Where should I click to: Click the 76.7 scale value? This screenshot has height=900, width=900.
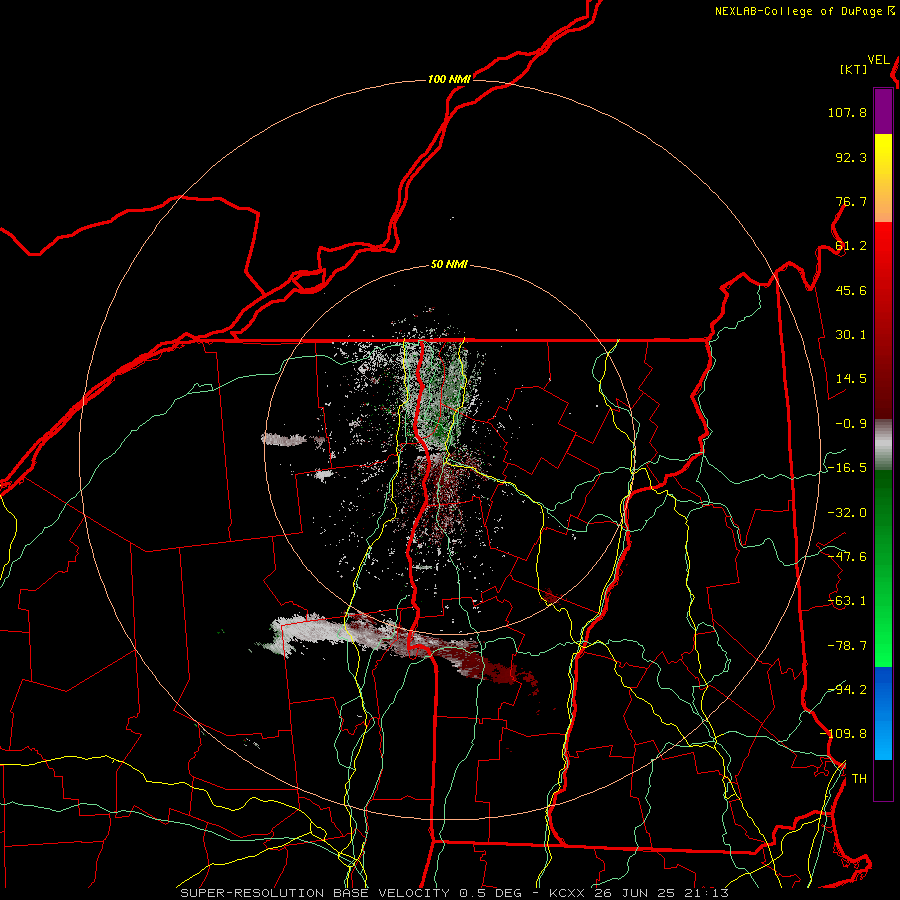click(x=851, y=201)
